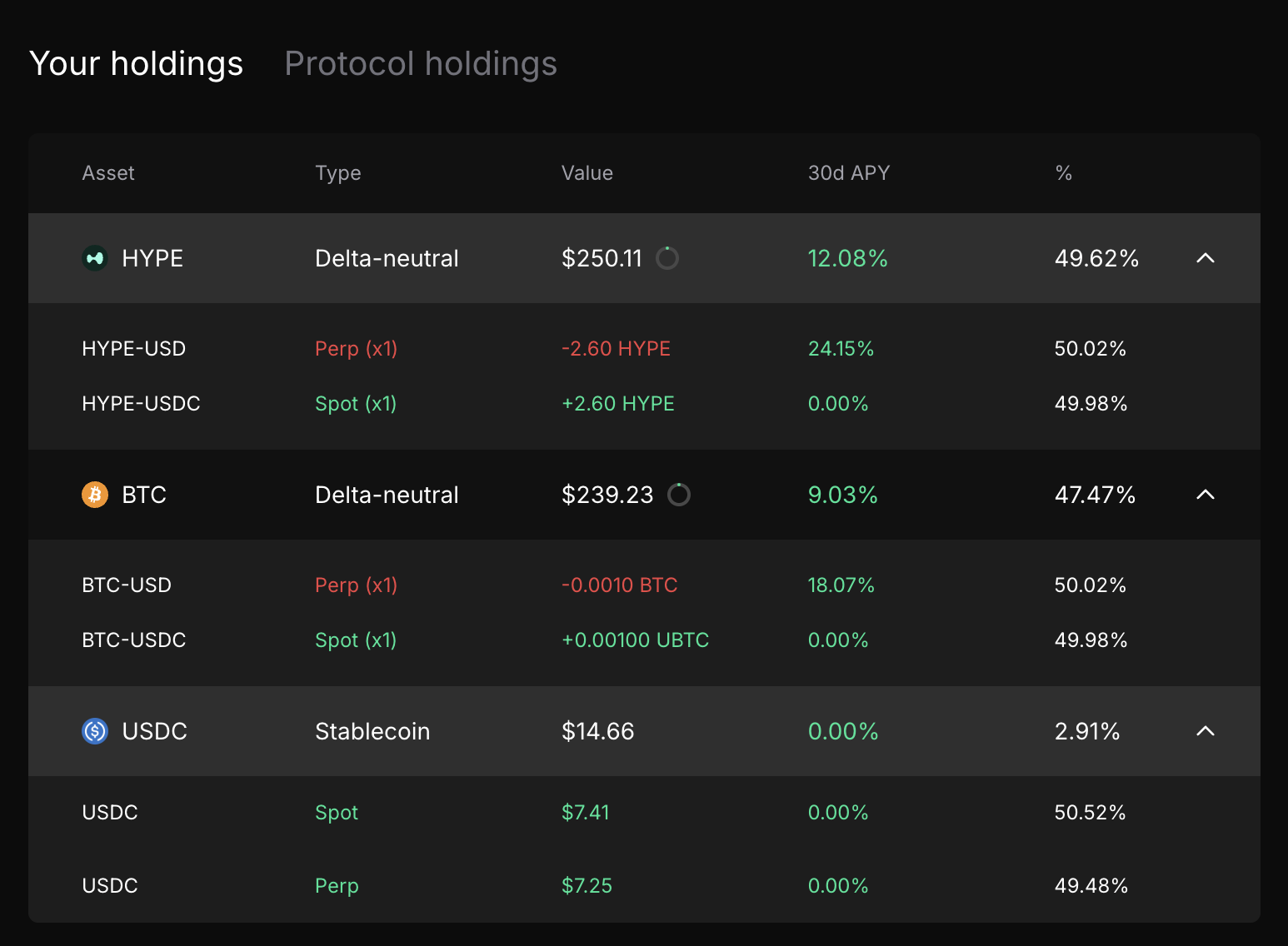Click the % column header
Viewport: 1288px width, 946px height.
(x=1064, y=173)
